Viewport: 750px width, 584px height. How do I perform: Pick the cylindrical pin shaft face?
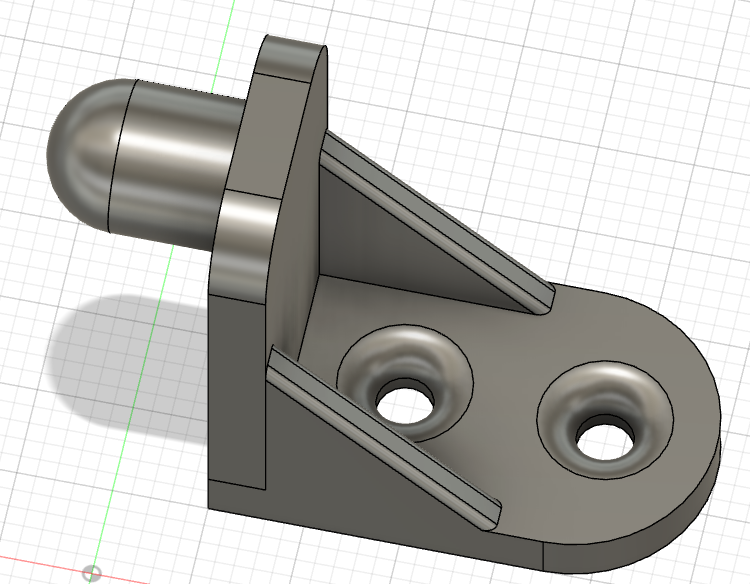(x=177, y=163)
